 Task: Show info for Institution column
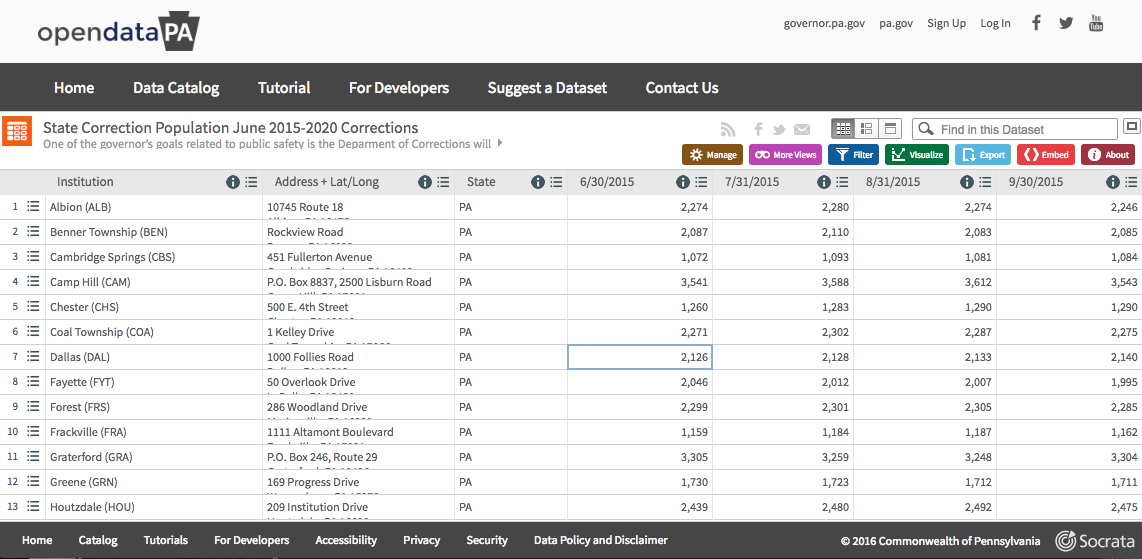[x=233, y=182]
